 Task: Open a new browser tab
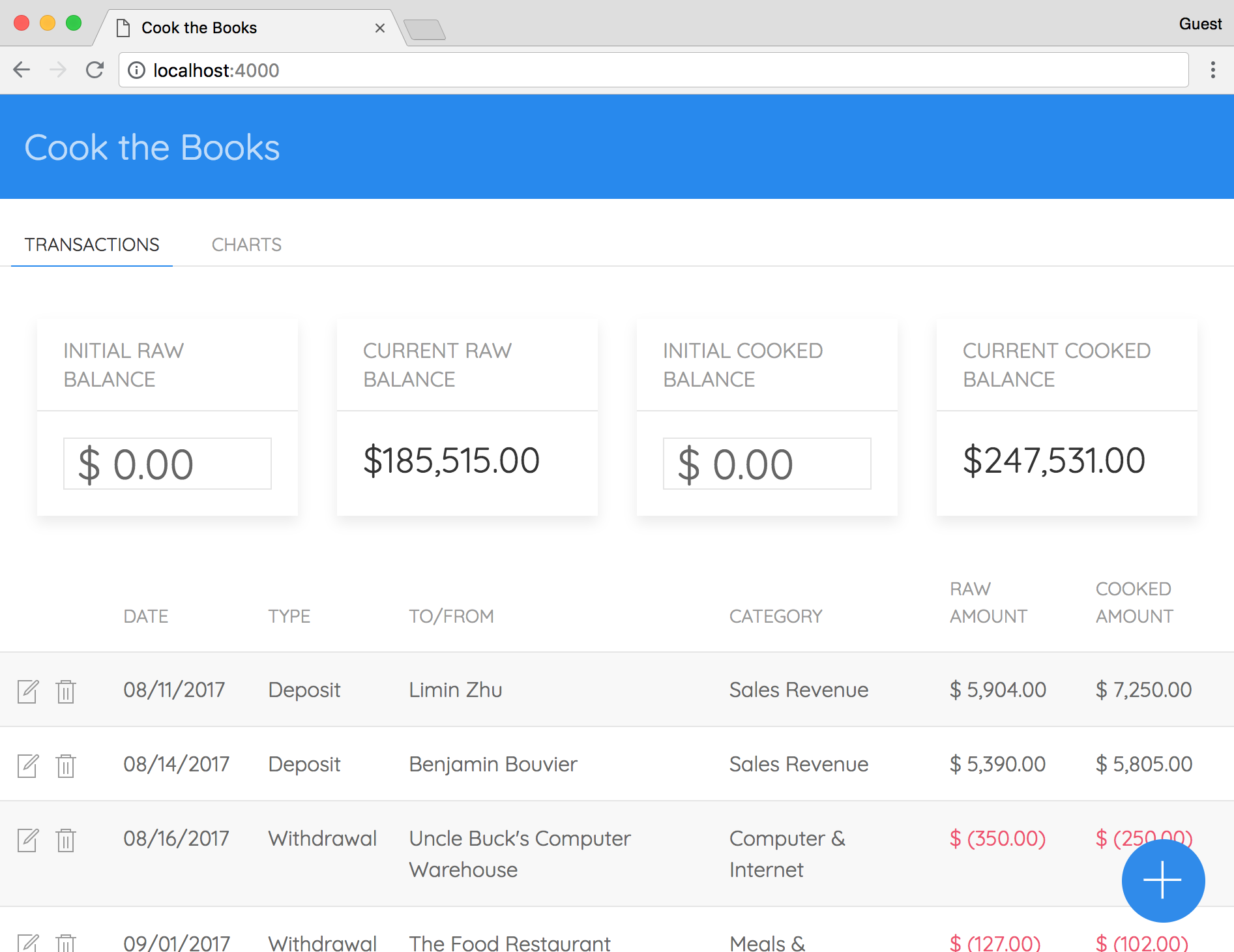[424, 29]
